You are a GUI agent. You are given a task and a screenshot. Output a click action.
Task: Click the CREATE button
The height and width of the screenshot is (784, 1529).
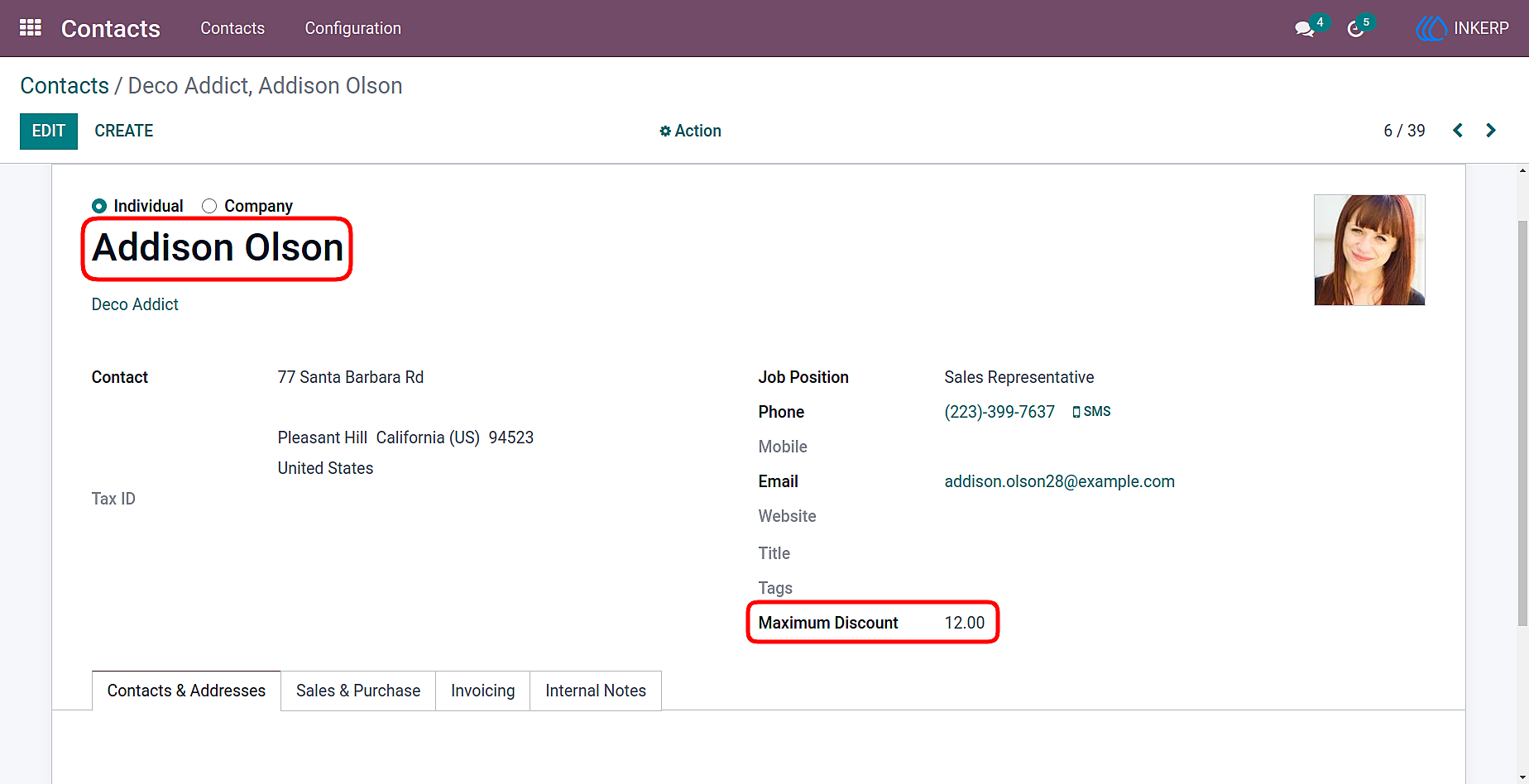point(124,131)
